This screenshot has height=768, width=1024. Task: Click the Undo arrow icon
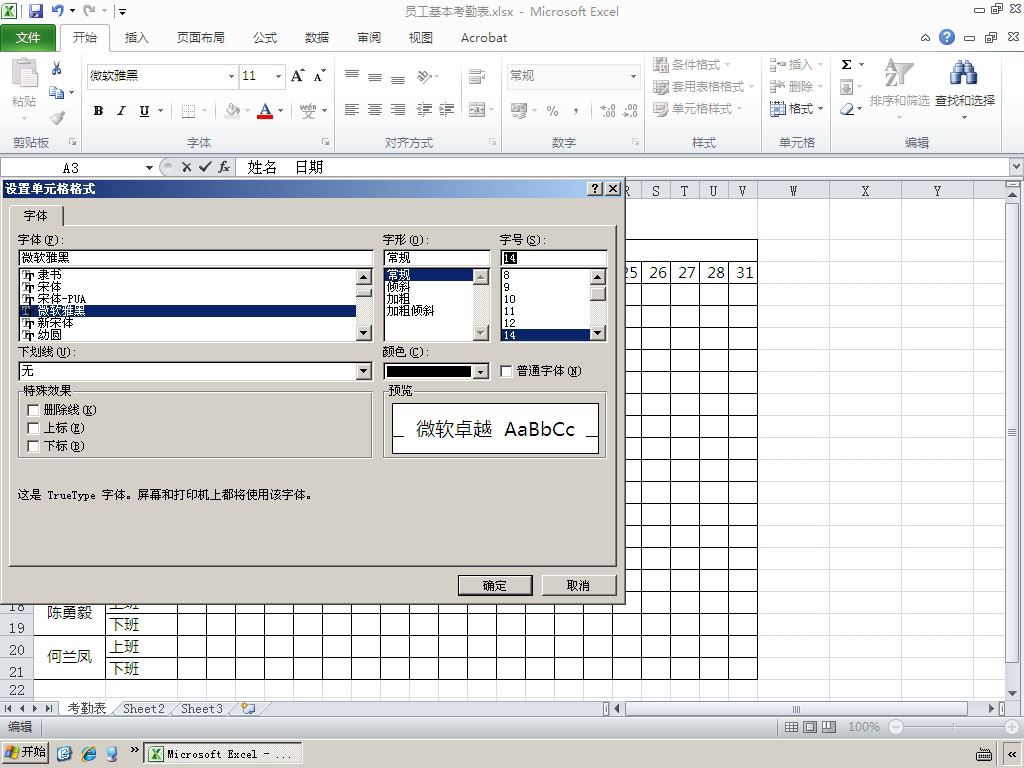click(57, 10)
